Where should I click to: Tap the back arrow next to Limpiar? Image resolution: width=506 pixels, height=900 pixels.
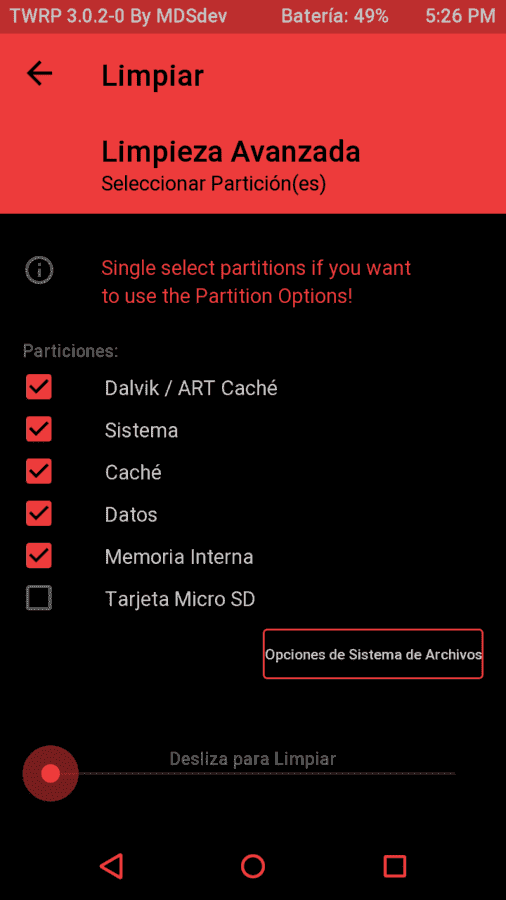coord(39,73)
